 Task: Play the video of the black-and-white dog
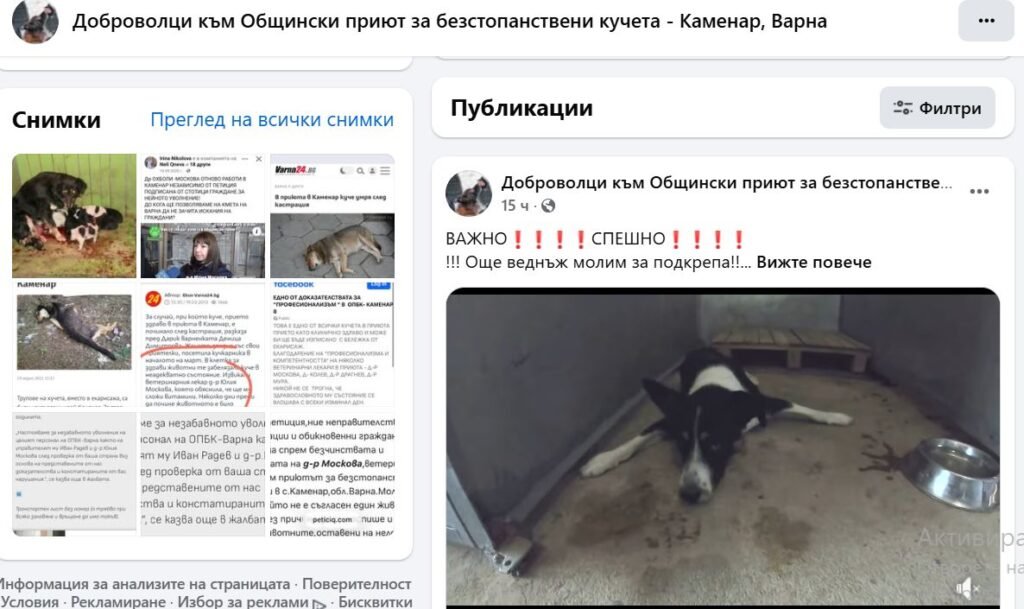coord(722,447)
